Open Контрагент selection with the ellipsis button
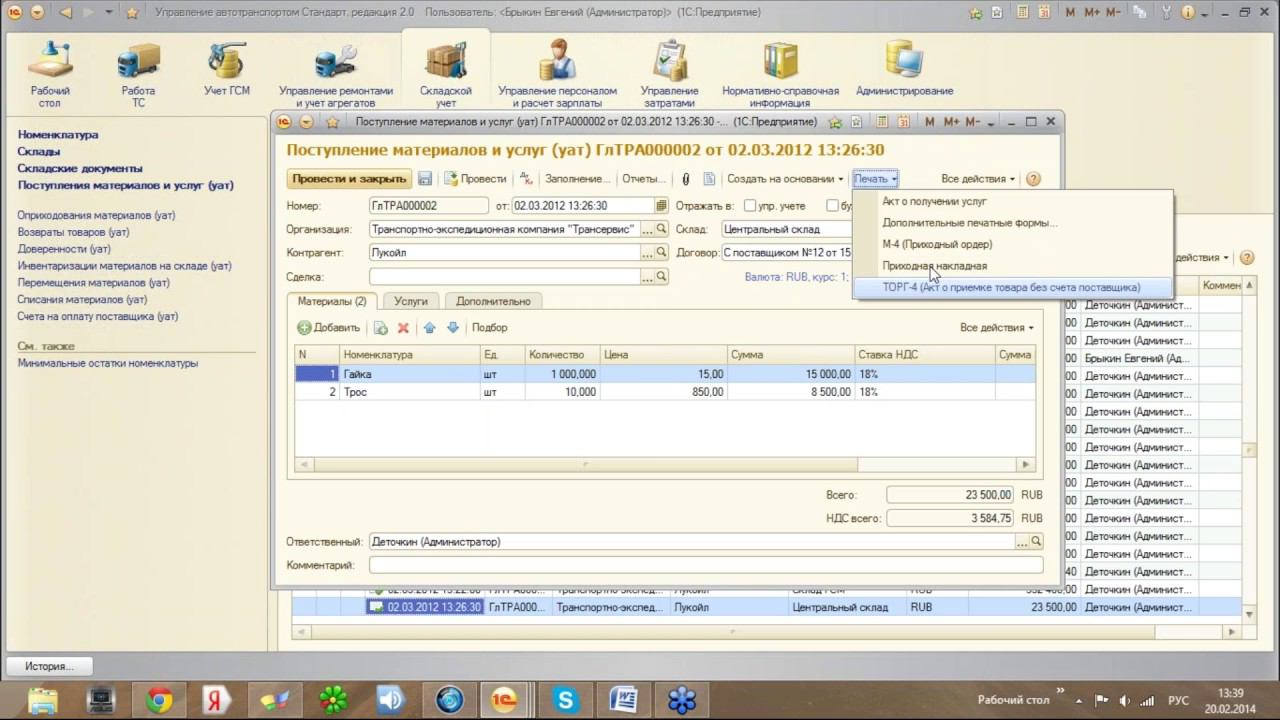Image resolution: width=1280 pixels, height=720 pixels. tap(647, 253)
